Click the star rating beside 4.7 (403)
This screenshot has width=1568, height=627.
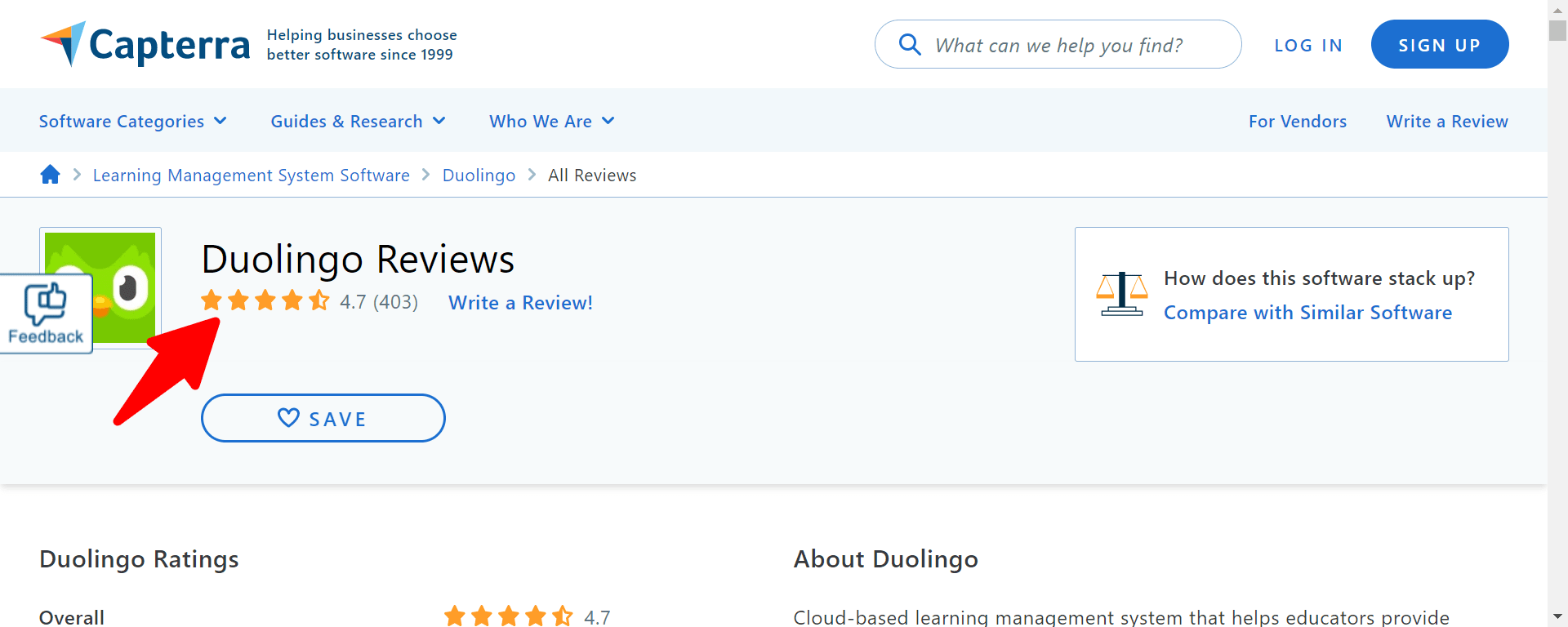point(265,301)
